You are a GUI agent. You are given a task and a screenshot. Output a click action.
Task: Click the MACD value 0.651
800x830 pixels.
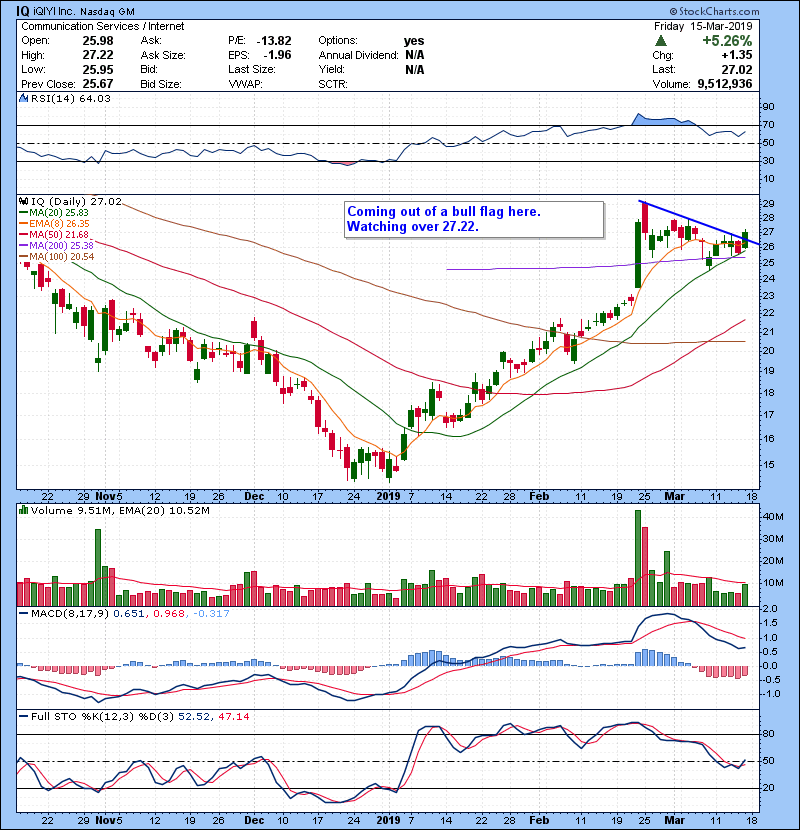coord(129,614)
